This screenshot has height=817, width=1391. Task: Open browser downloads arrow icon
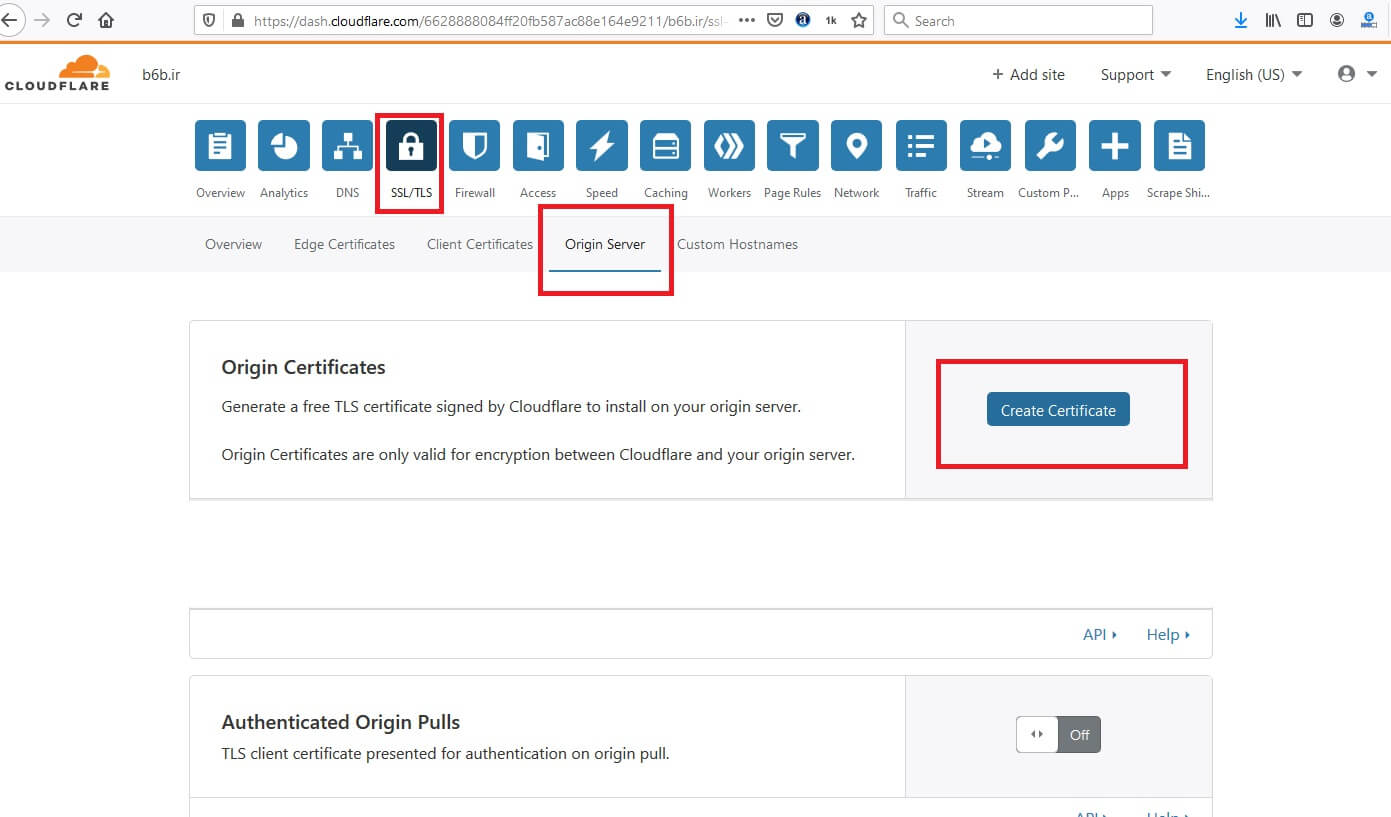1241,20
